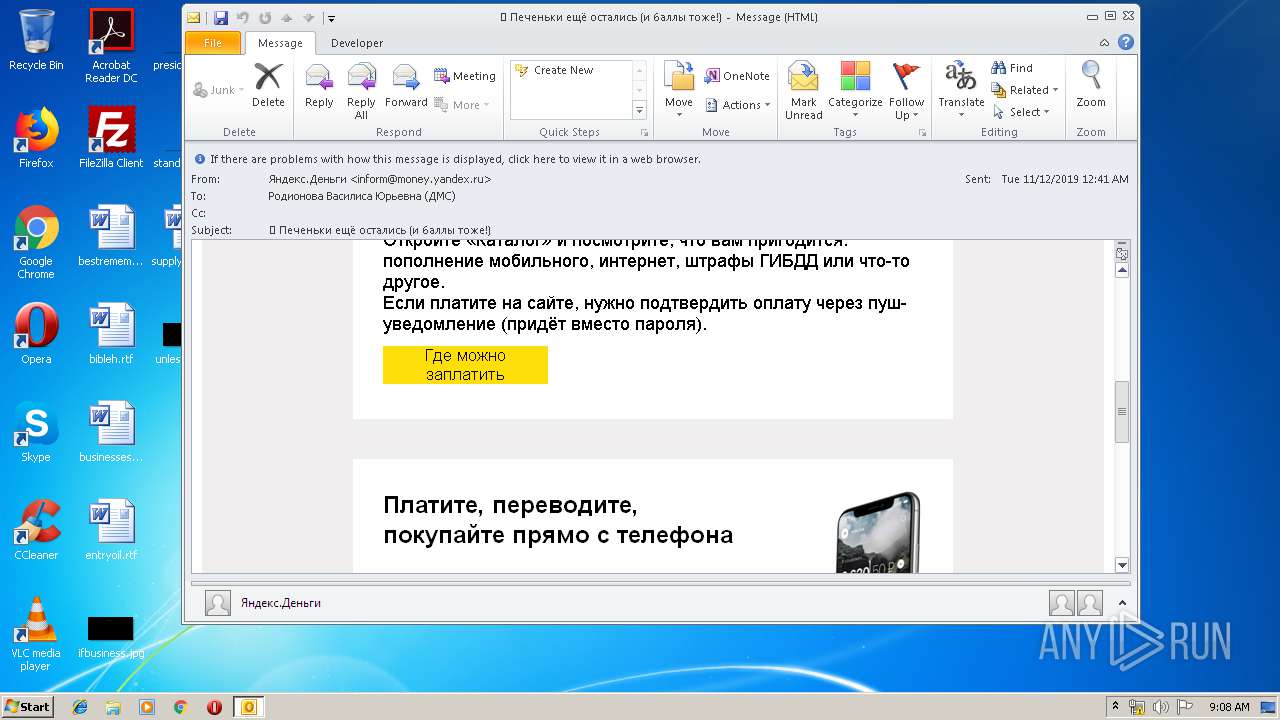Open the Firefox desktop shortcut
Viewport: 1280px width, 720px height.
36,137
